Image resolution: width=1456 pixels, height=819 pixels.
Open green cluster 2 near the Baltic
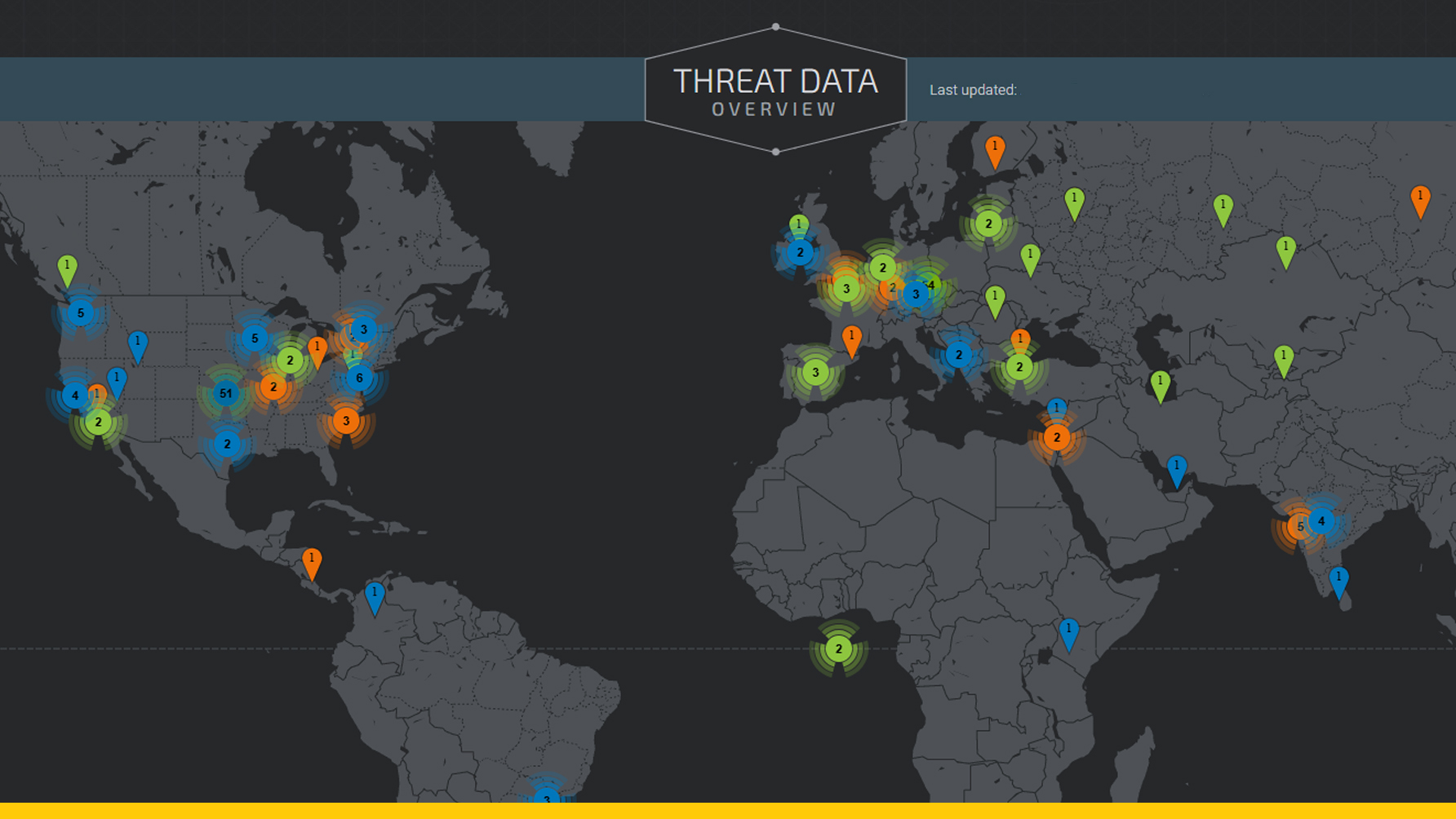click(988, 224)
